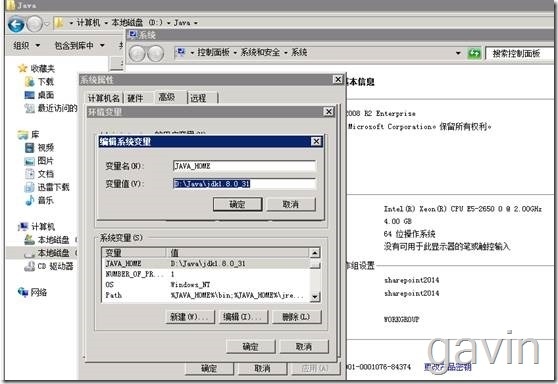The width and height of the screenshot is (558, 384).
Task: Click 控制面板 breadcrumb in address bar
Action: (x=213, y=53)
